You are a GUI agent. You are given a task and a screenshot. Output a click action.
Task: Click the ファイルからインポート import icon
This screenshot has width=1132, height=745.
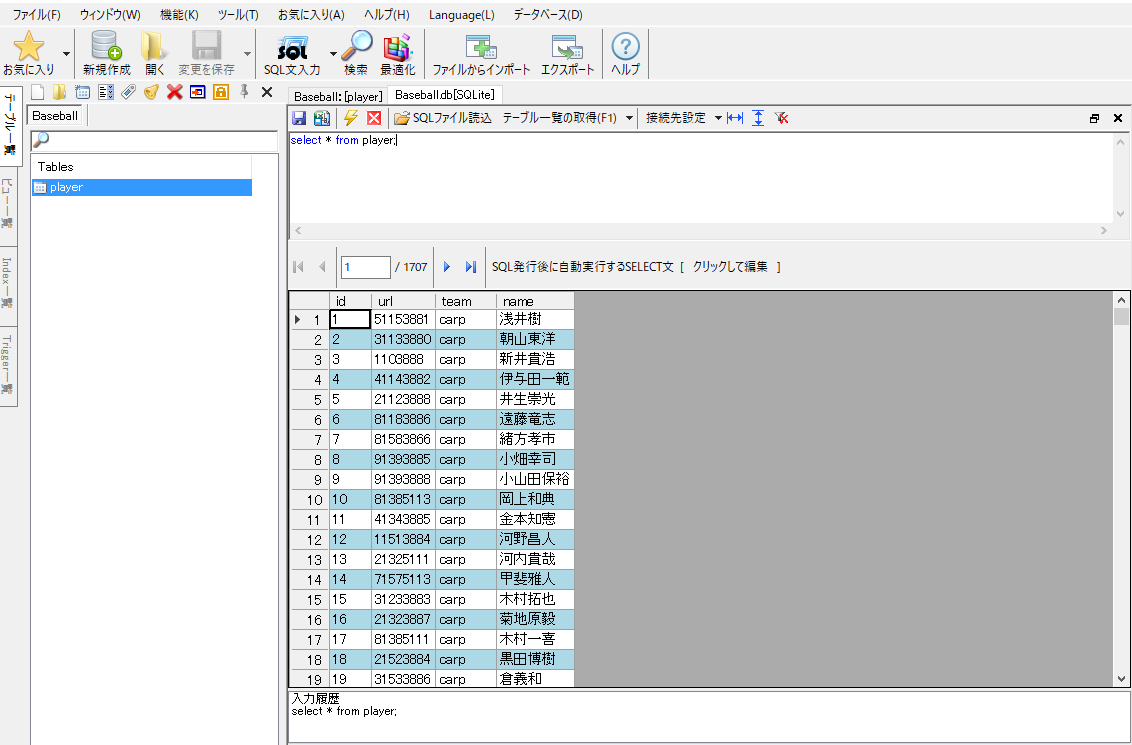[x=481, y=52]
